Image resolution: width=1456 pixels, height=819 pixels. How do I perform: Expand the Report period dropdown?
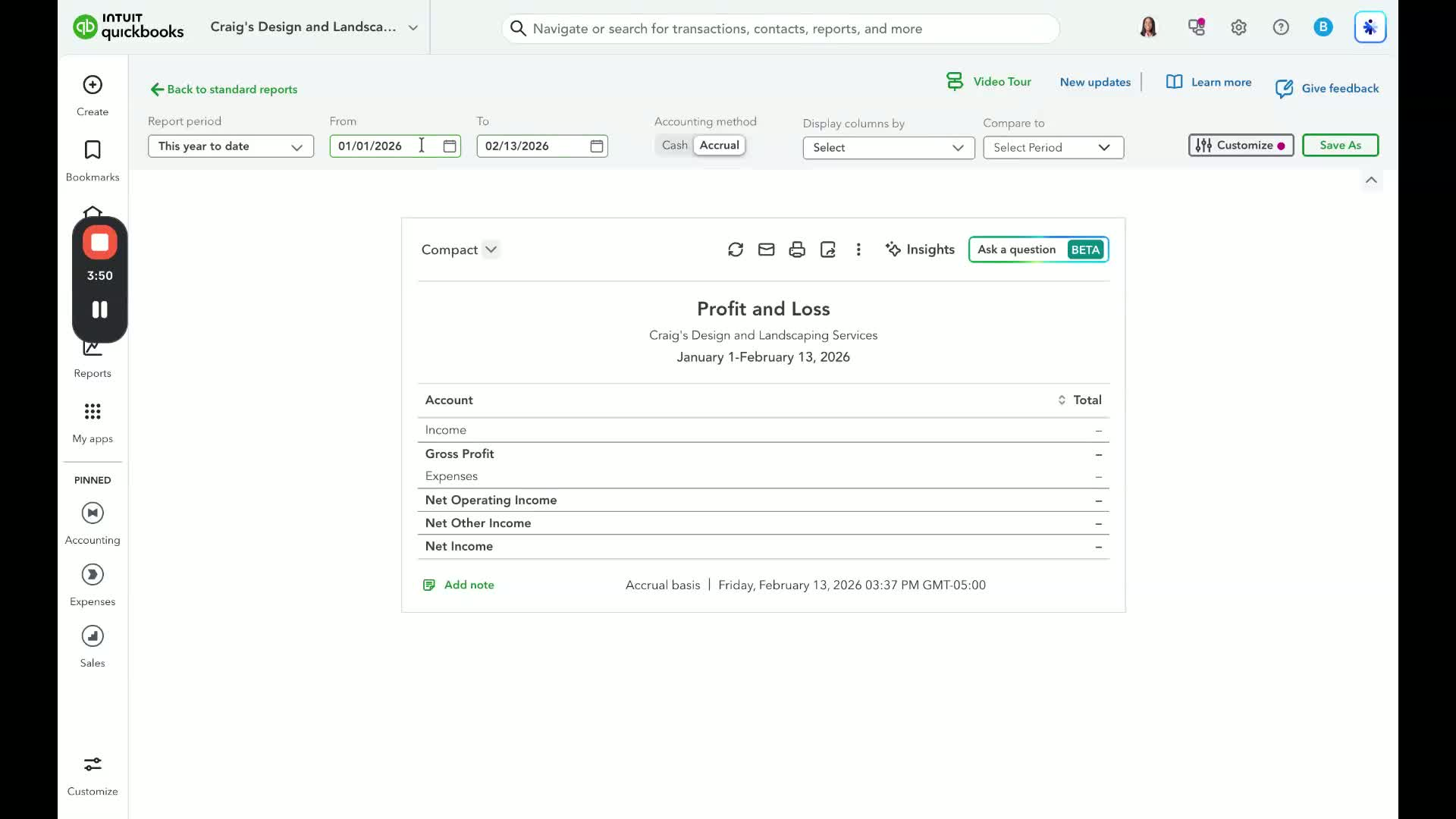coord(231,146)
